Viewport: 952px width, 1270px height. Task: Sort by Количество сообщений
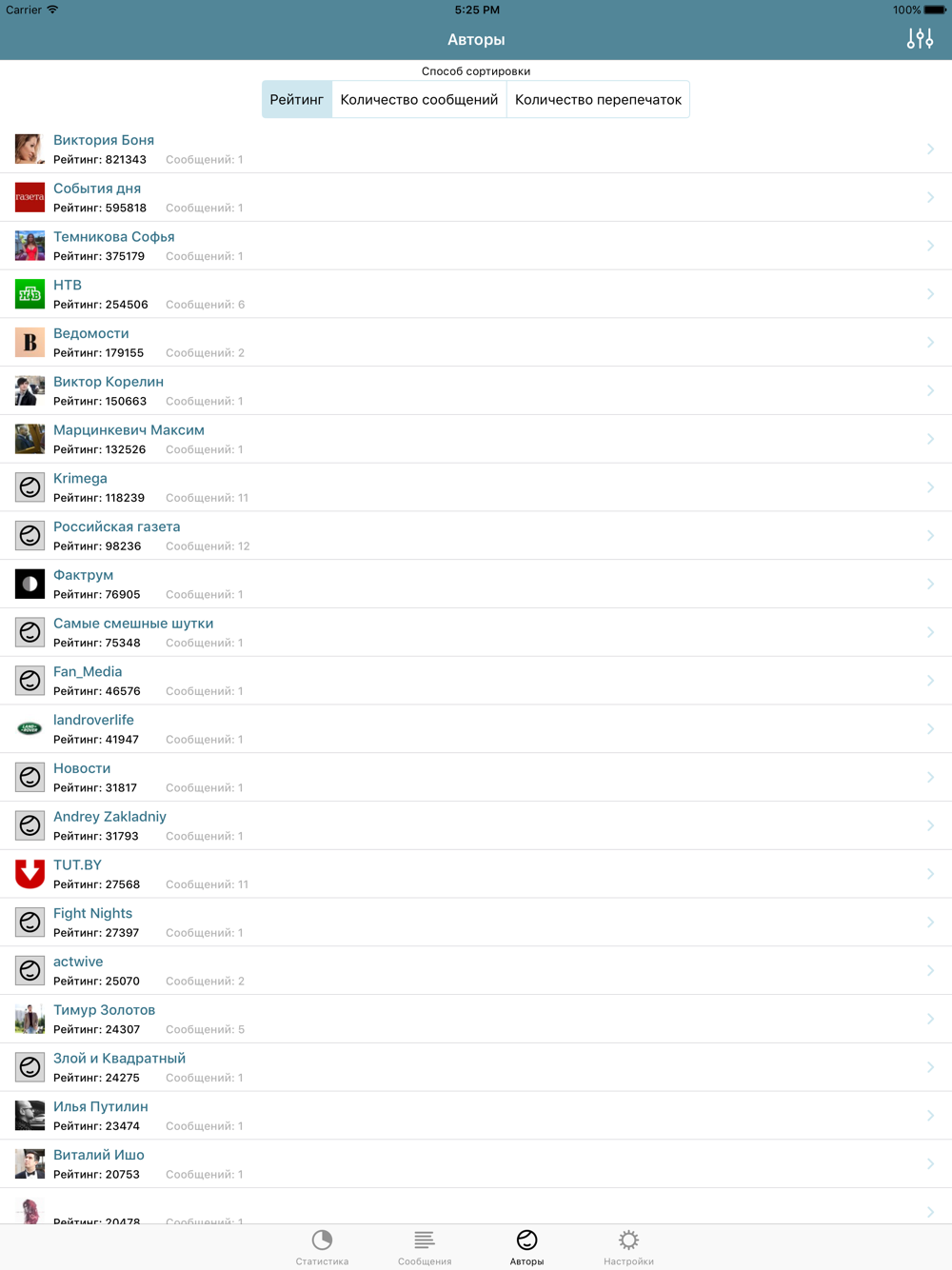point(419,99)
